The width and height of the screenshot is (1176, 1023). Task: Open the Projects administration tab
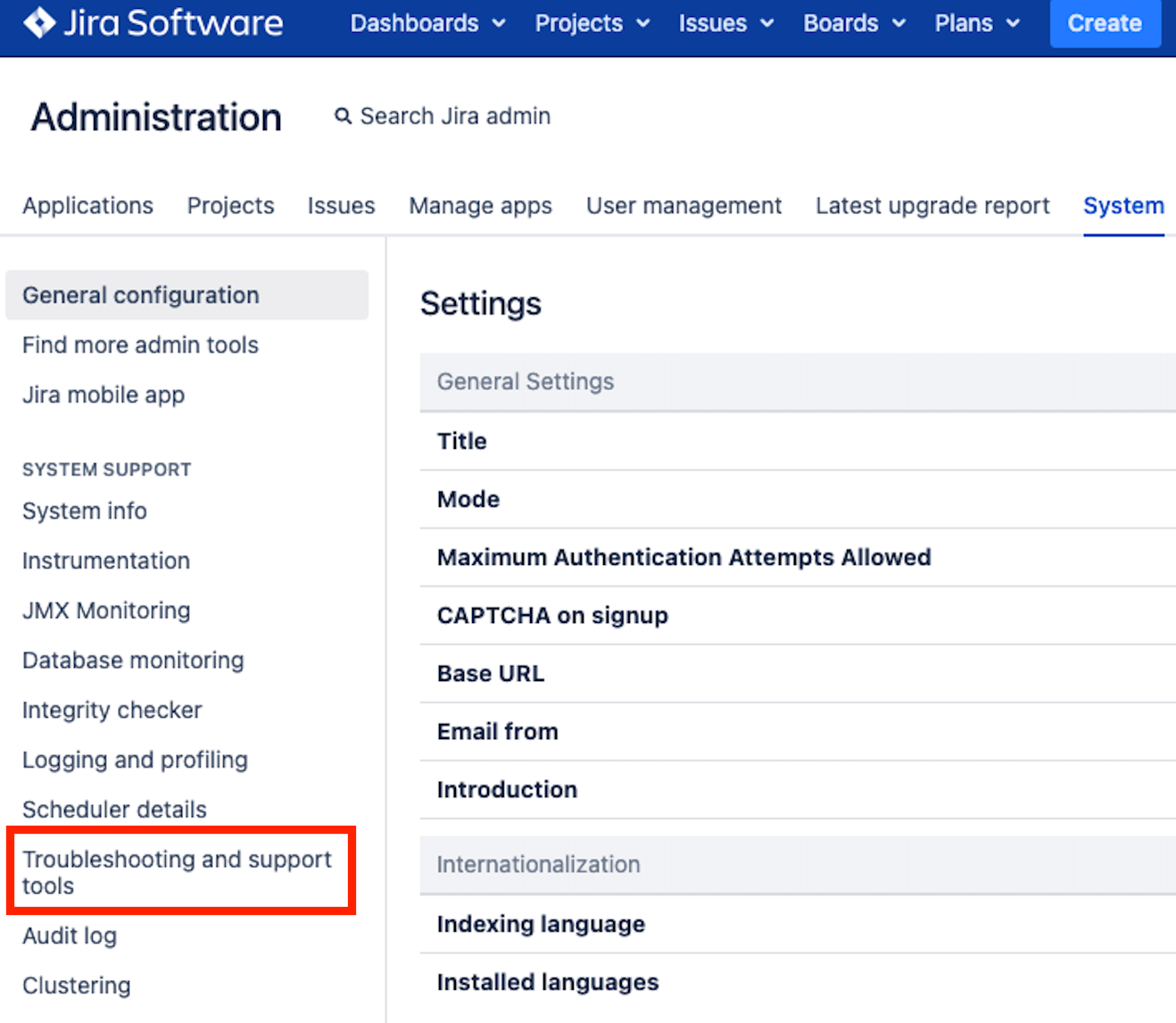tap(230, 205)
